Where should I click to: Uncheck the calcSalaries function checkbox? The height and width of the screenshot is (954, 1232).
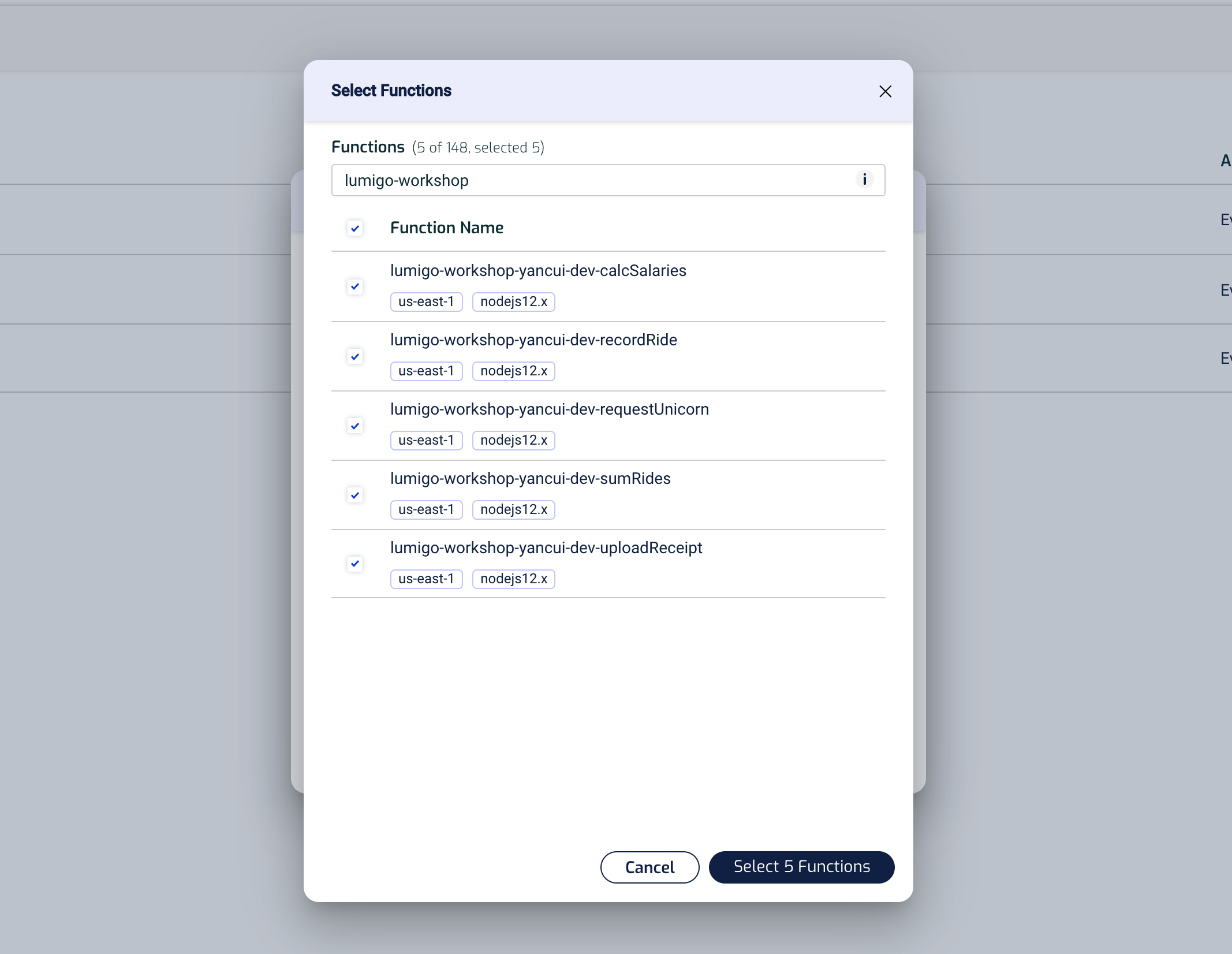pos(355,286)
